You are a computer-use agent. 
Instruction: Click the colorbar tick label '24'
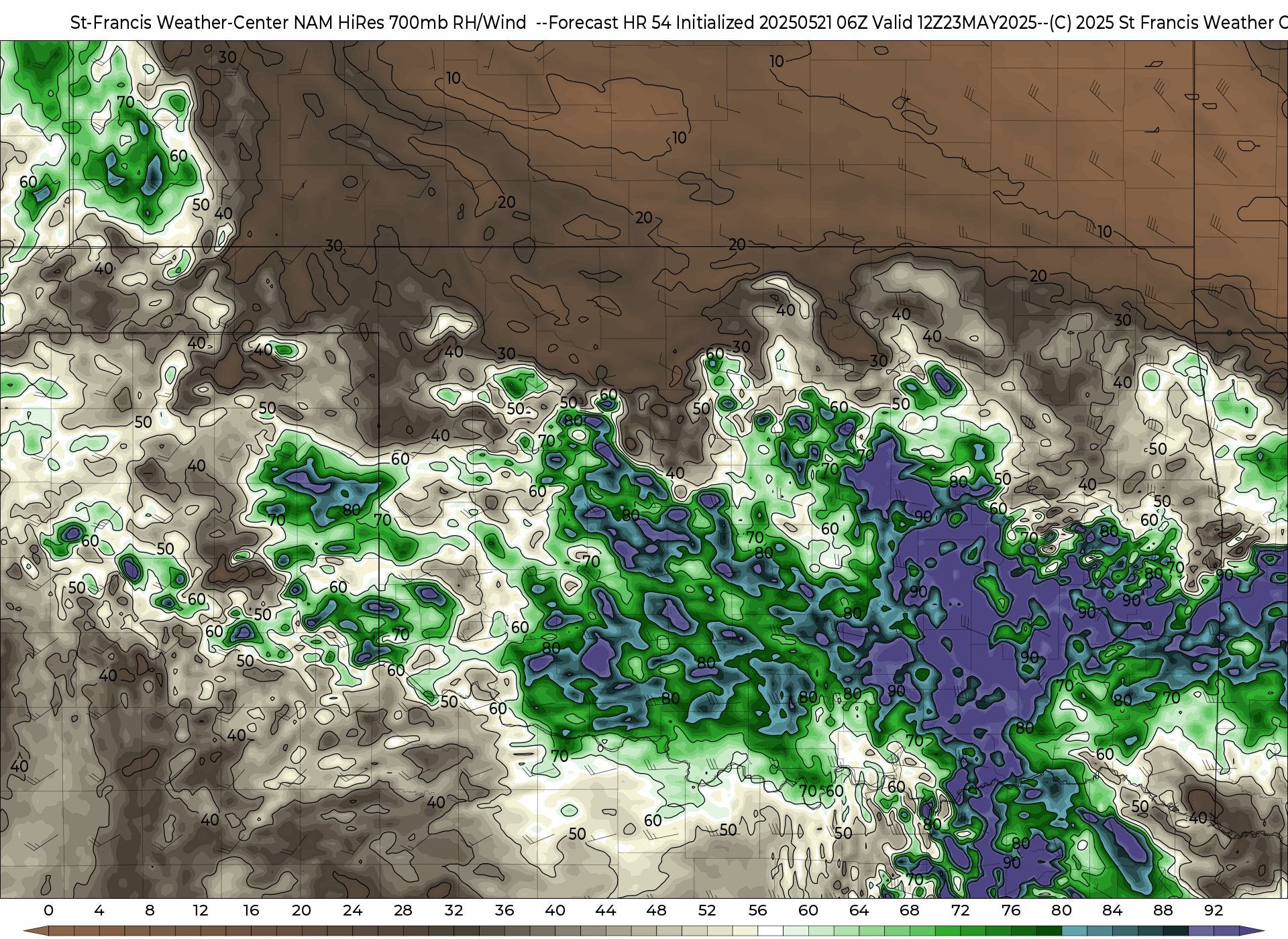tap(352, 910)
